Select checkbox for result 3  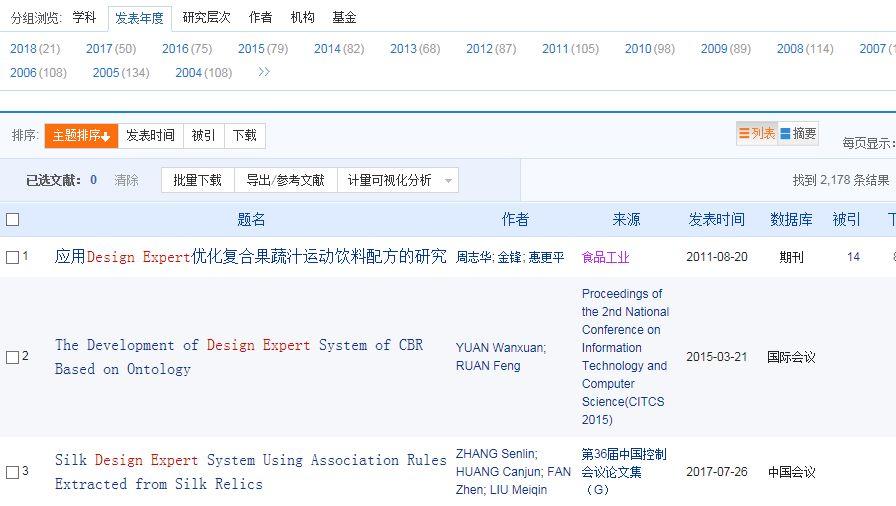[13, 472]
